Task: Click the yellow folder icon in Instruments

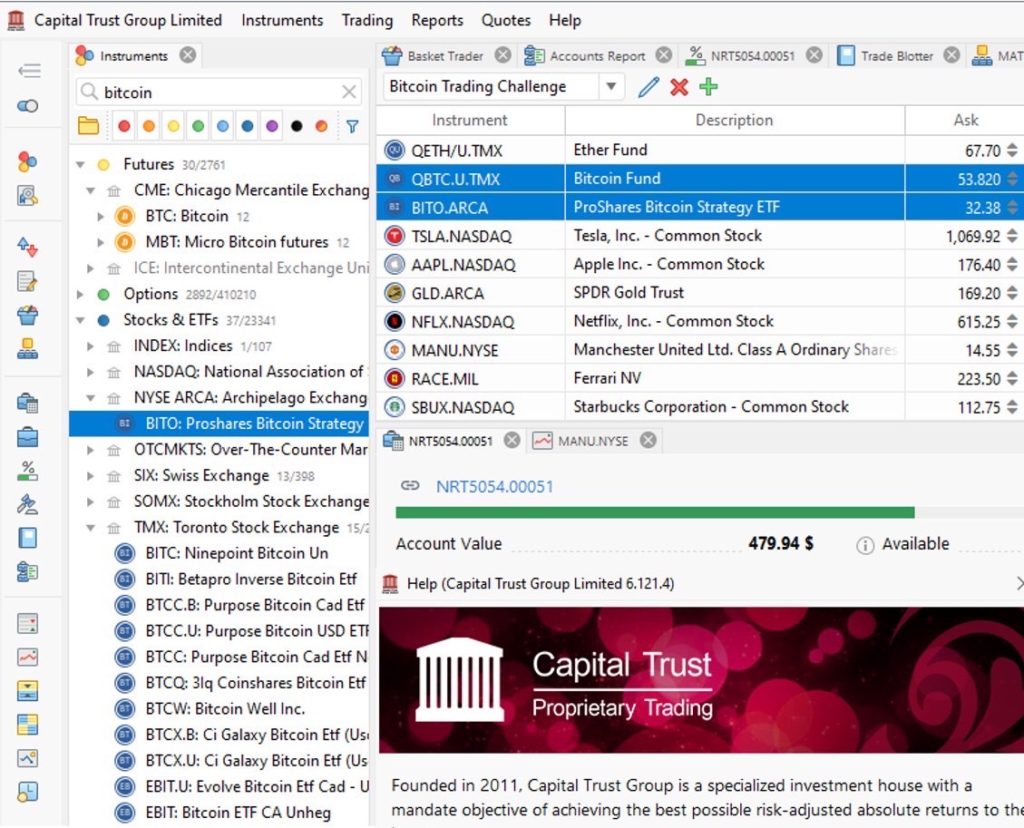Action: click(x=89, y=127)
